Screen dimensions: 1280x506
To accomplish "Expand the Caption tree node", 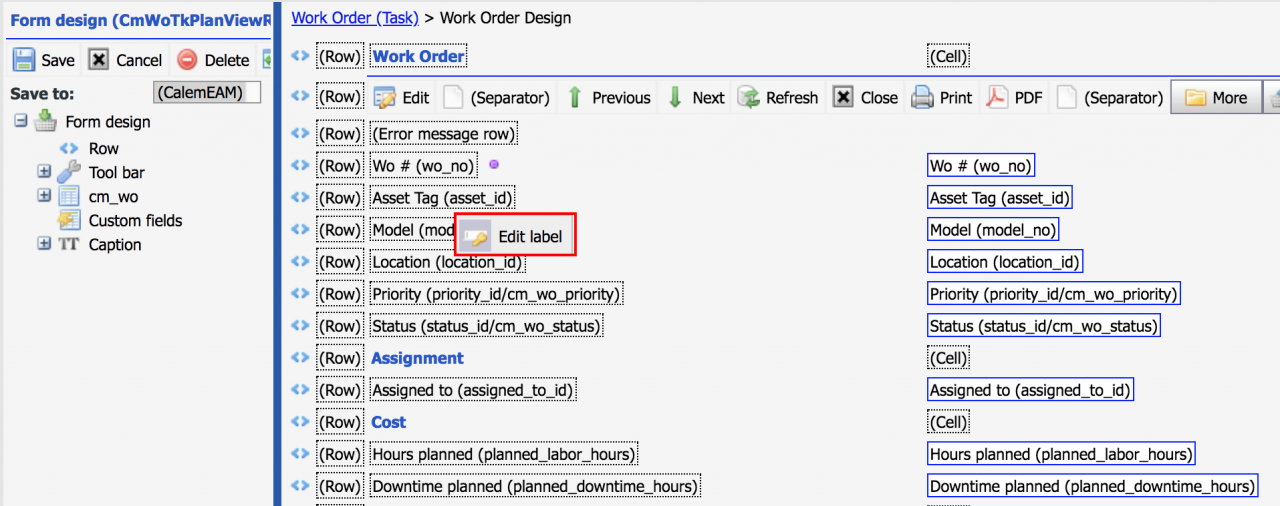I will (44, 244).
